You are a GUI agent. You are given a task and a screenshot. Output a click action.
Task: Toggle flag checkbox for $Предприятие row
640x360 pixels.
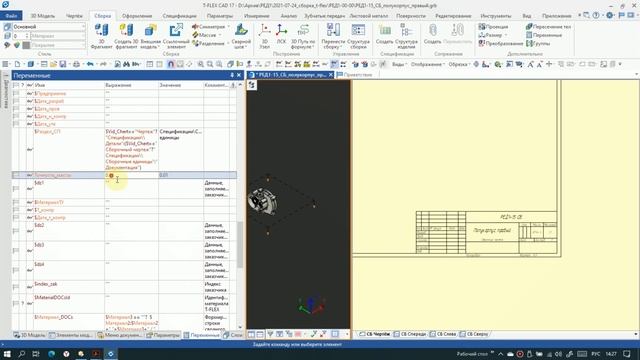pyautogui.click(x=16, y=93)
